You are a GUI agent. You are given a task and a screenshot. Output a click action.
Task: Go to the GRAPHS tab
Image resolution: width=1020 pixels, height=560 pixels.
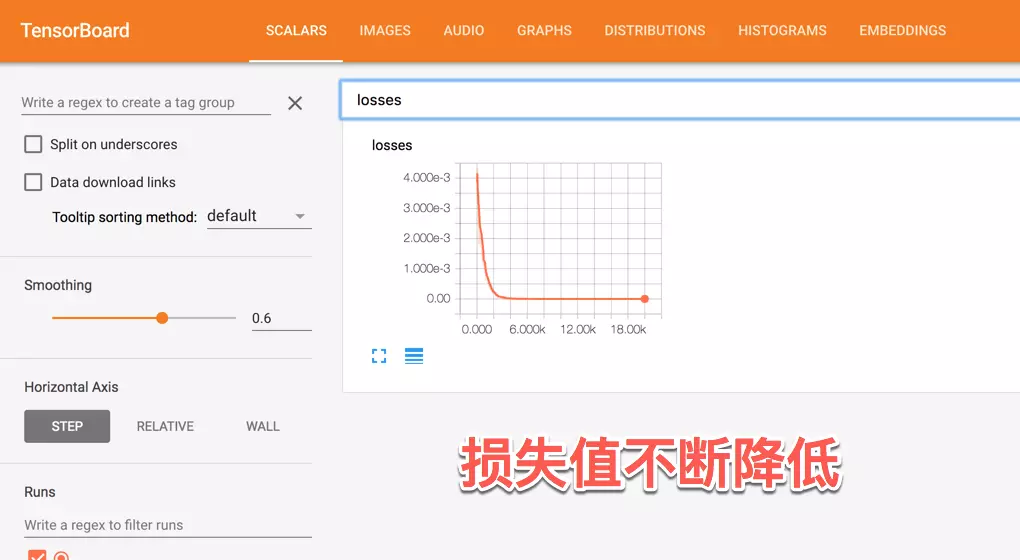(x=544, y=31)
